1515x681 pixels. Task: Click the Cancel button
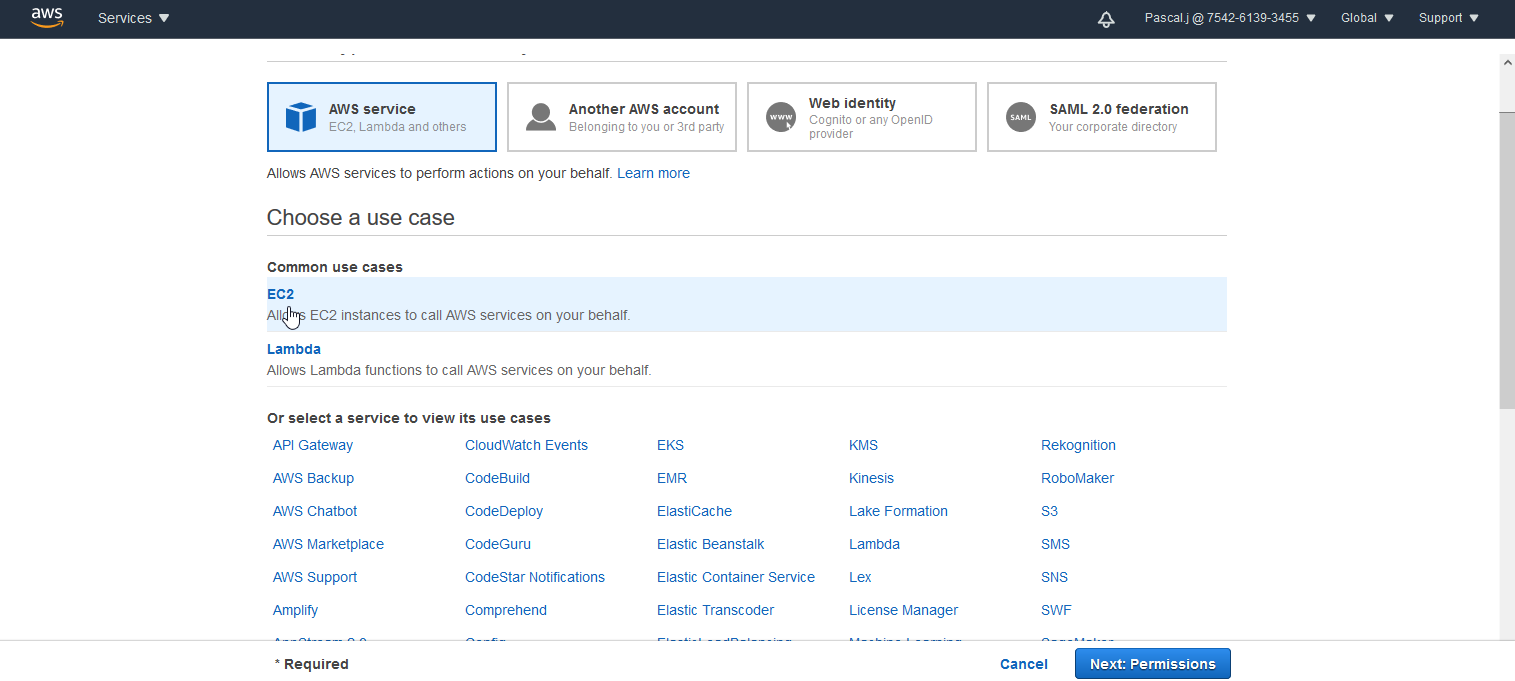click(x=1024, y=664)
